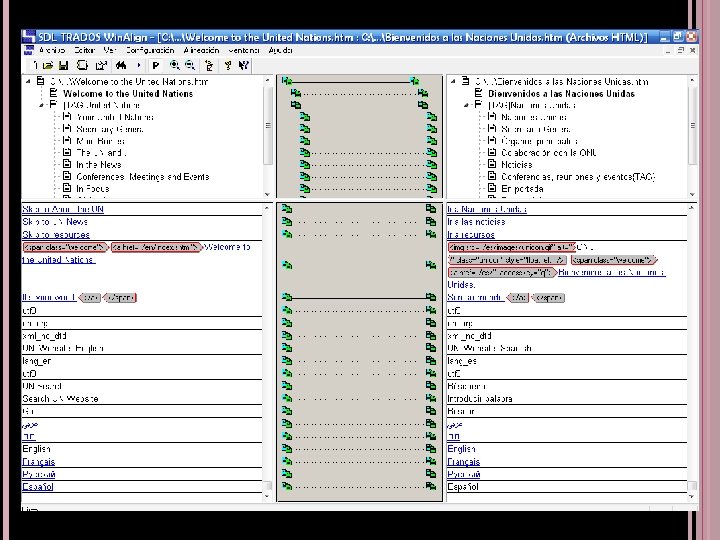Select Colaboración con la ONU tree item
Image resolution: width=720 pixels, height=540 pixels.
coord(549,152)
